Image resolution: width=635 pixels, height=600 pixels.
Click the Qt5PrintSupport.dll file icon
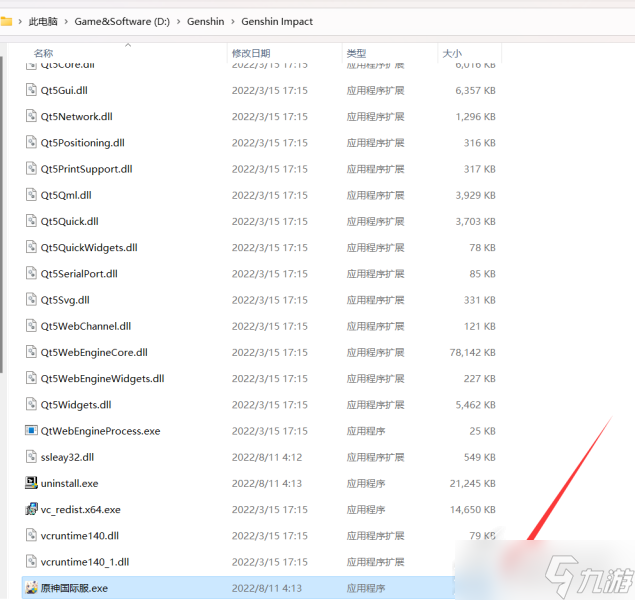pyautogui.click(x=31, y=168)
